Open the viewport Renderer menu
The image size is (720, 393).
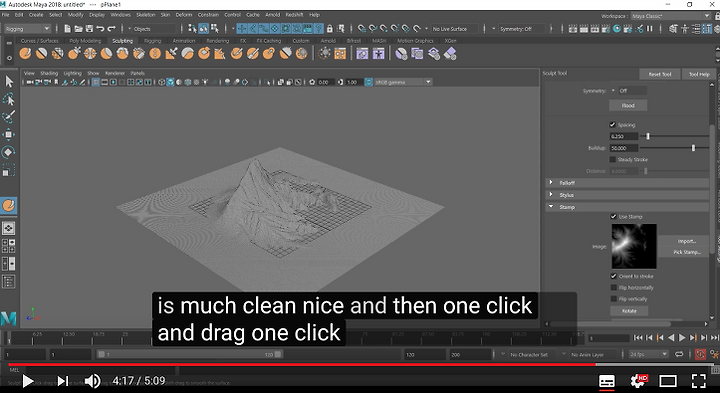[115, 73]
